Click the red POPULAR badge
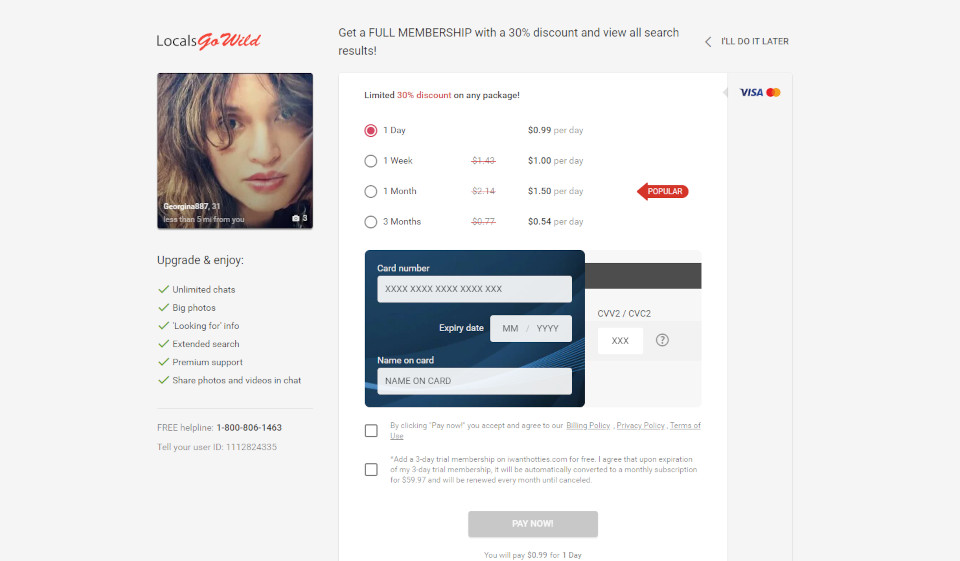 (663, 191)
